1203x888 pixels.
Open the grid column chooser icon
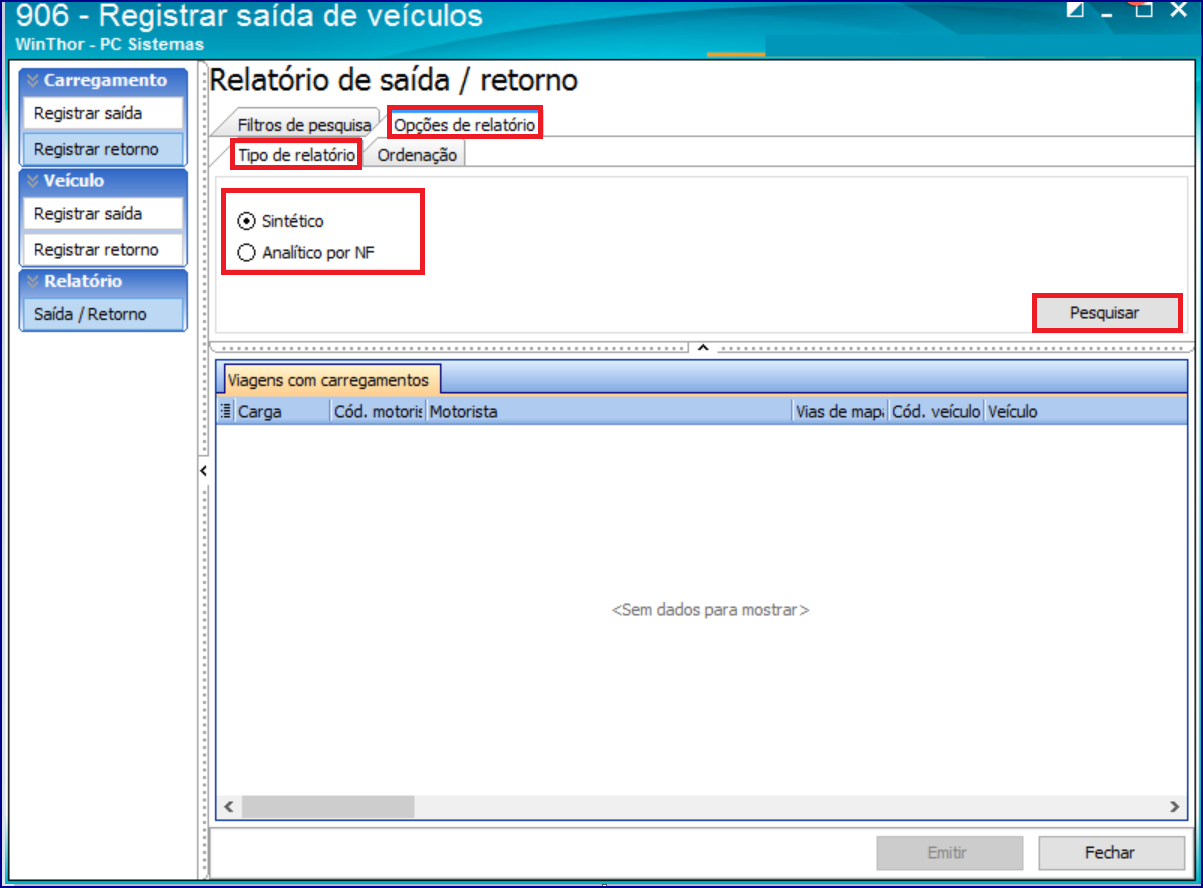tap(225, 411)
